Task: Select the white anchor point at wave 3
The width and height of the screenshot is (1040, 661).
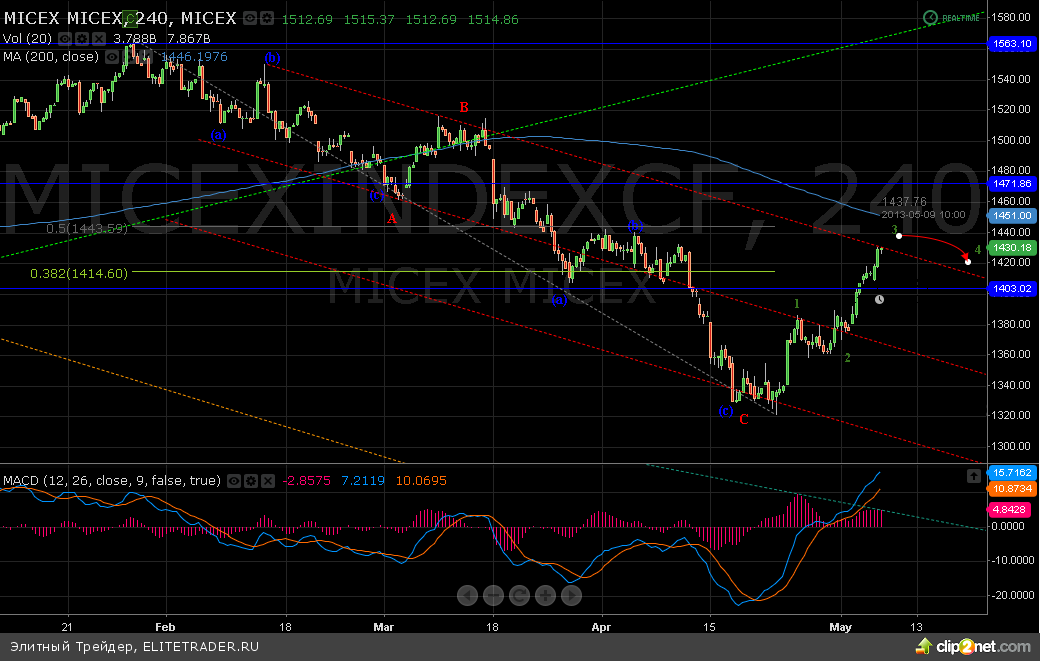Action: coord(899,236)
